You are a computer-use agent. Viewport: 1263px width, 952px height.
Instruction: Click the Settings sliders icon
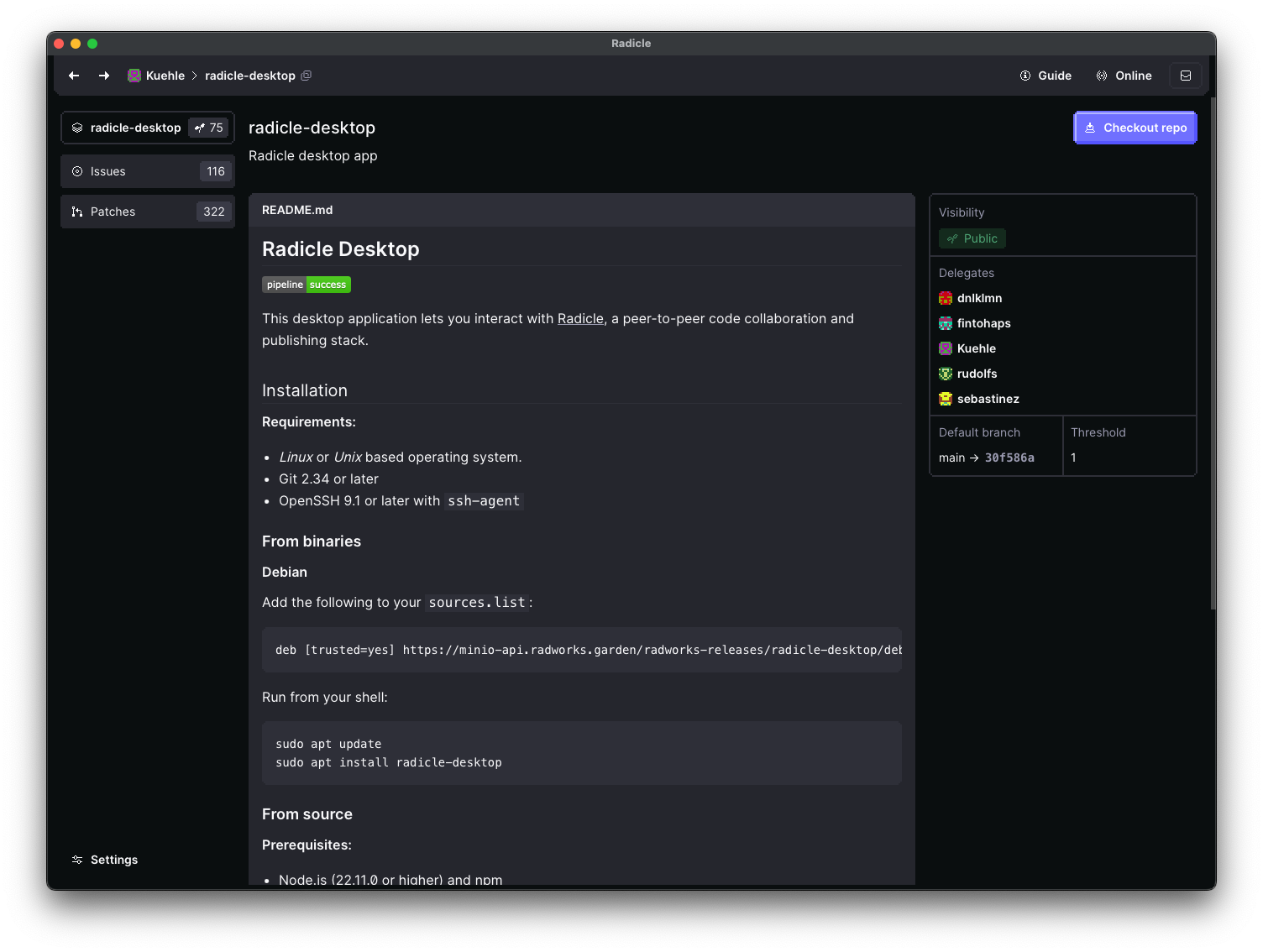[77, 860]
